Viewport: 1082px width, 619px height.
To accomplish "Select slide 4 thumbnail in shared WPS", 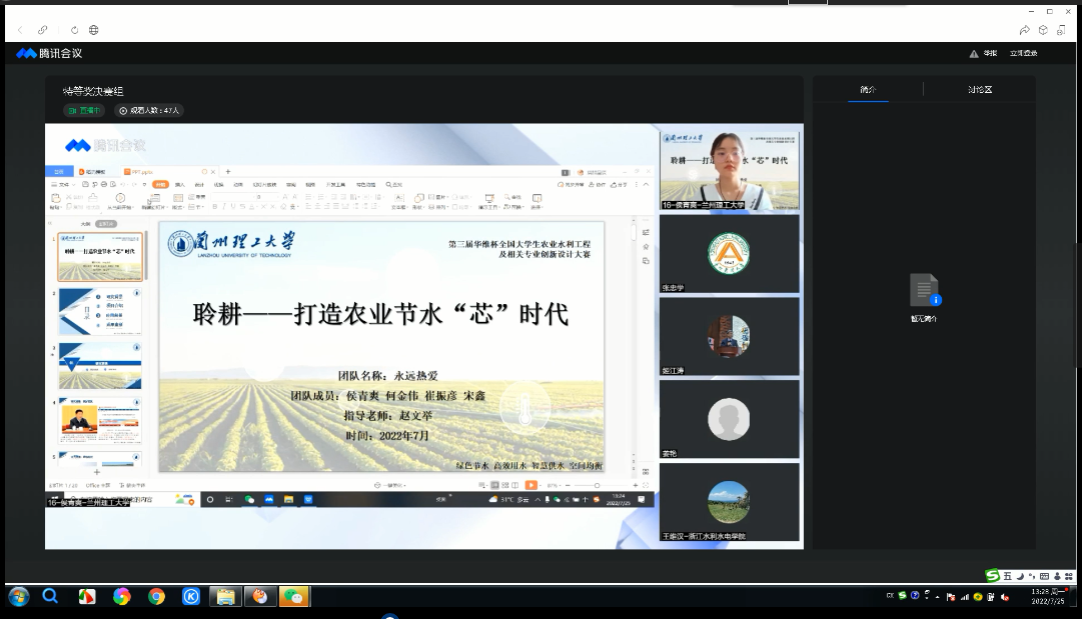I will 100,420.
